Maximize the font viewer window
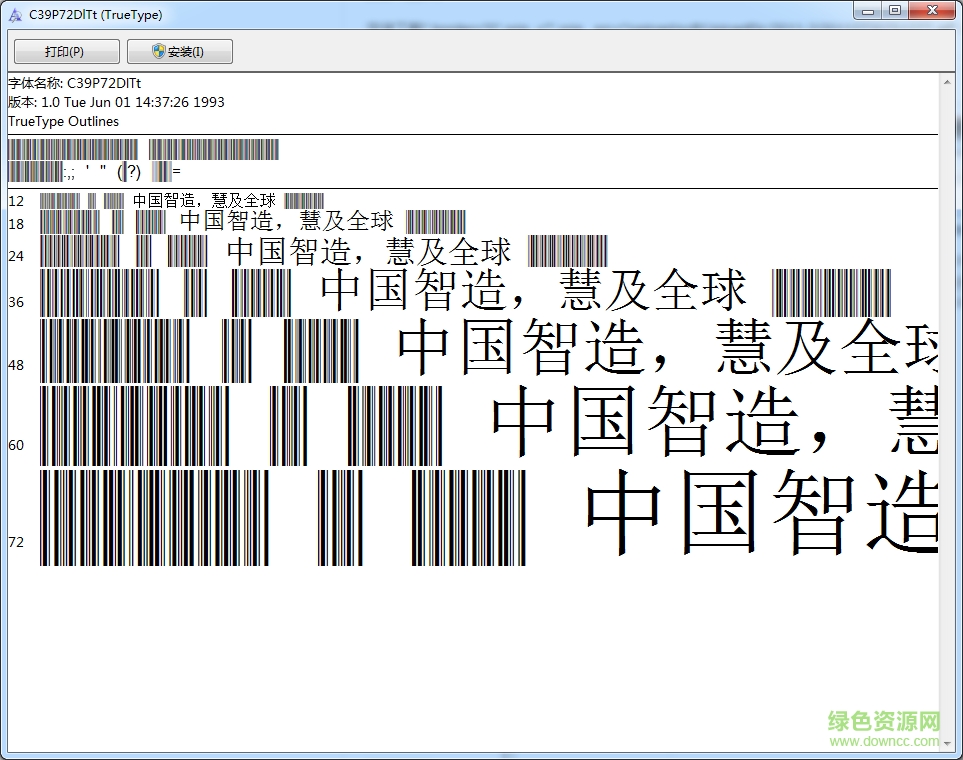 [x=894, y=10]
